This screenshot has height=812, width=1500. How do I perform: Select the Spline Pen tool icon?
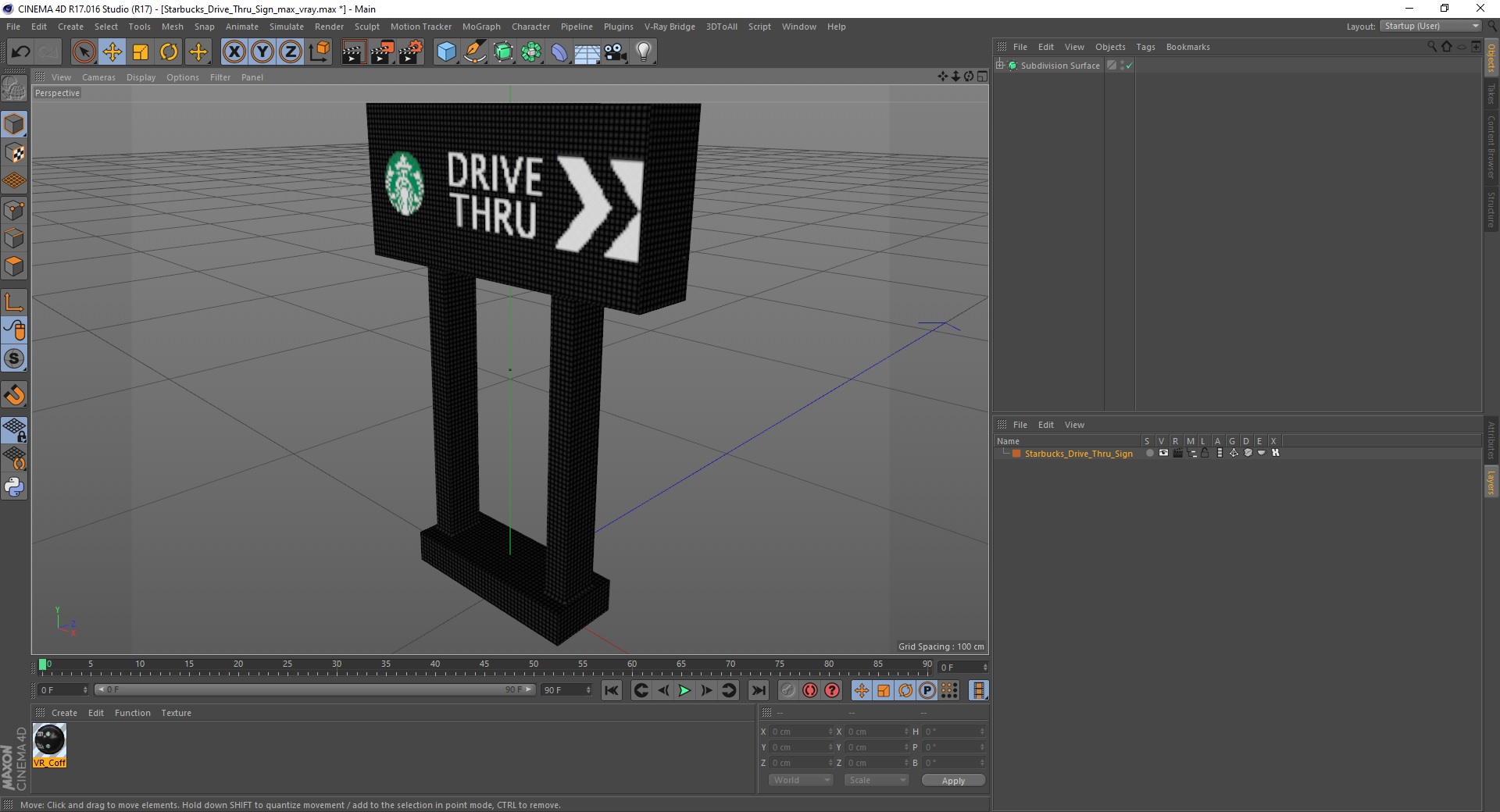coord(475,52)
